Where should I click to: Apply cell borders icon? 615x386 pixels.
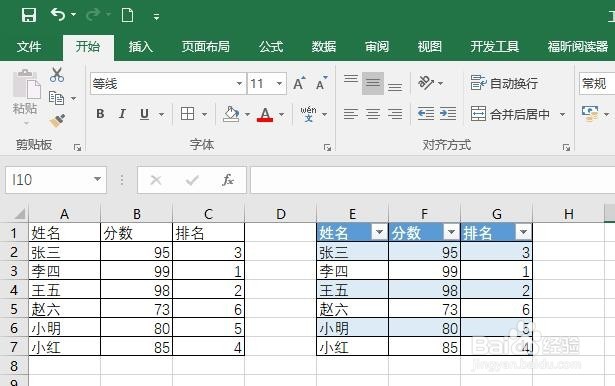tap(187, 114)
